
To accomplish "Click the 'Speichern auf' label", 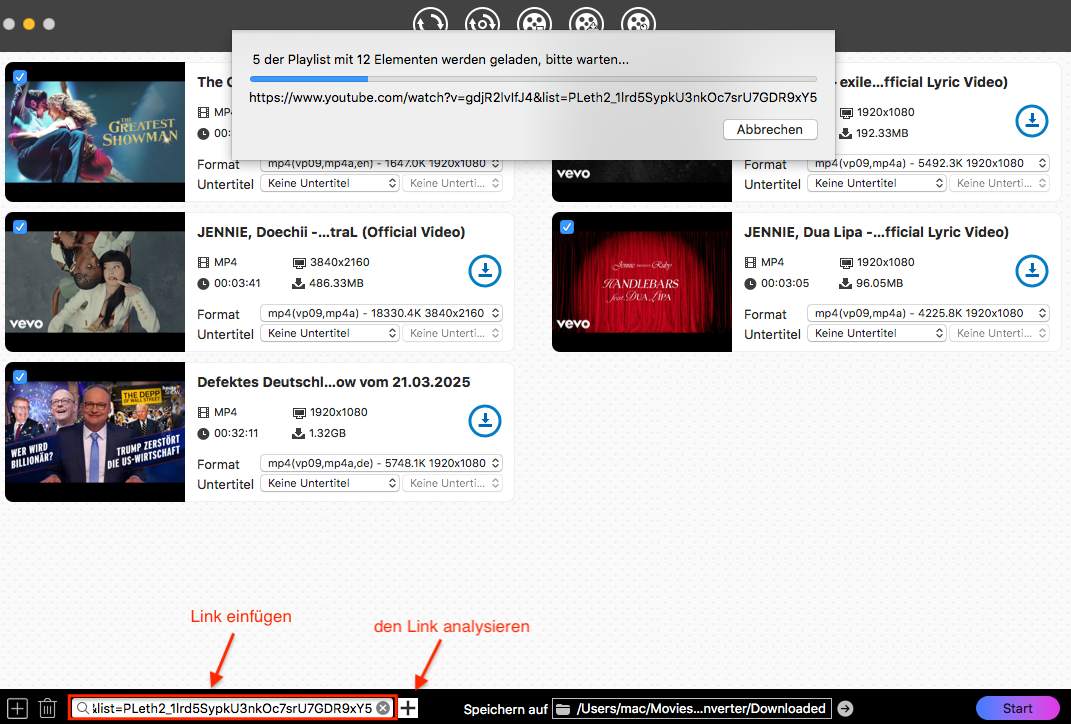I will [x=505, y=709].
